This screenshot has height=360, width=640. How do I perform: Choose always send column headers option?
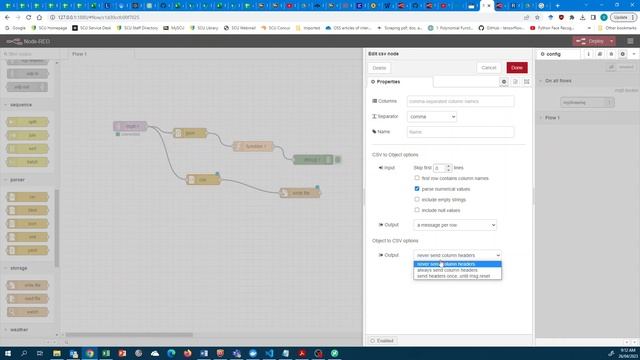[x=457, y=270]
